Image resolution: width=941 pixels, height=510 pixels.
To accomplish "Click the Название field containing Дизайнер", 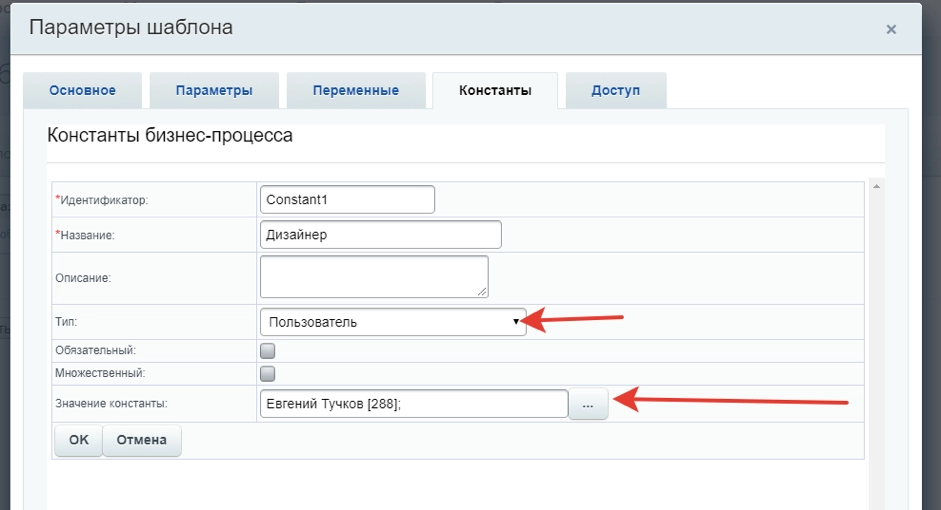I will click(x=379, y=235).
